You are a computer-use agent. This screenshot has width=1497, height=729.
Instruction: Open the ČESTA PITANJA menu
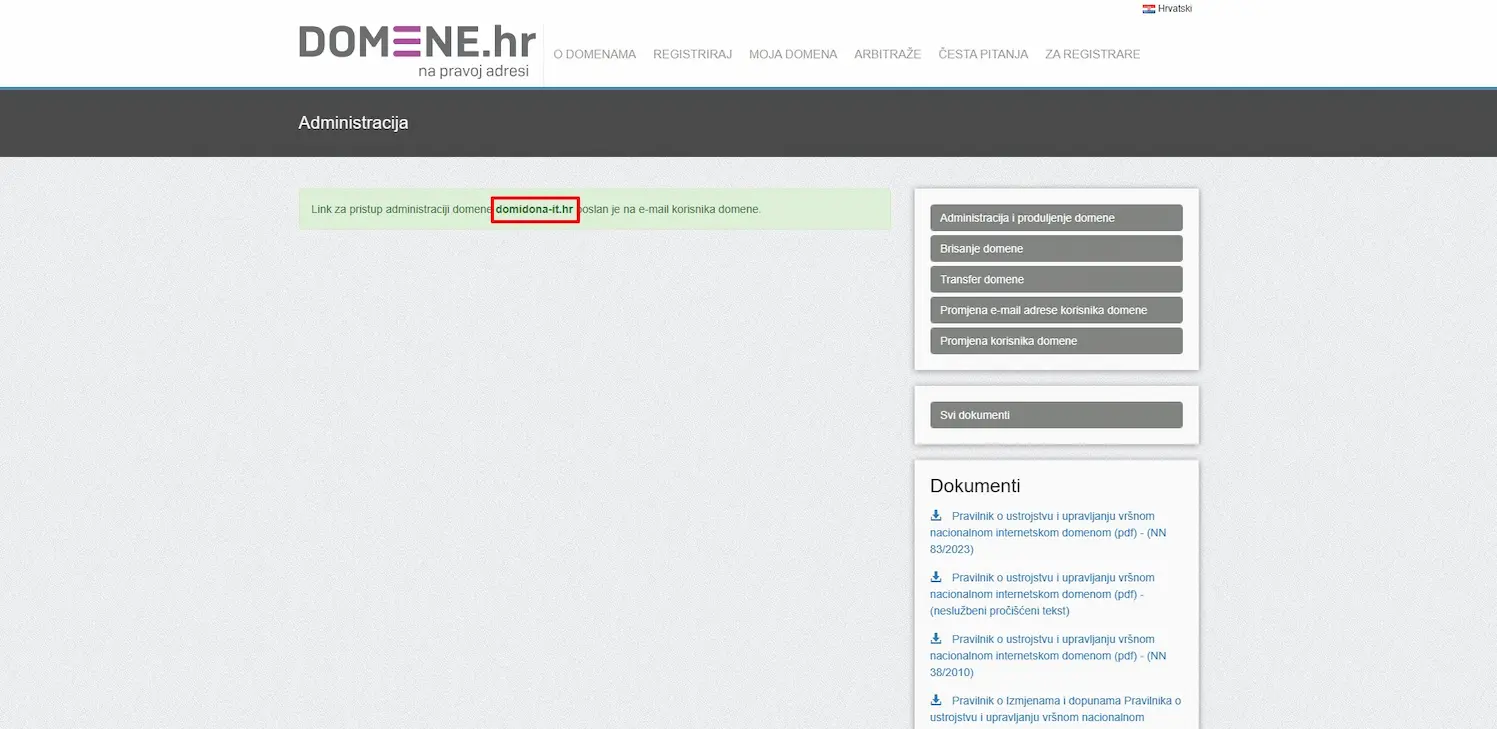point(983,54)
